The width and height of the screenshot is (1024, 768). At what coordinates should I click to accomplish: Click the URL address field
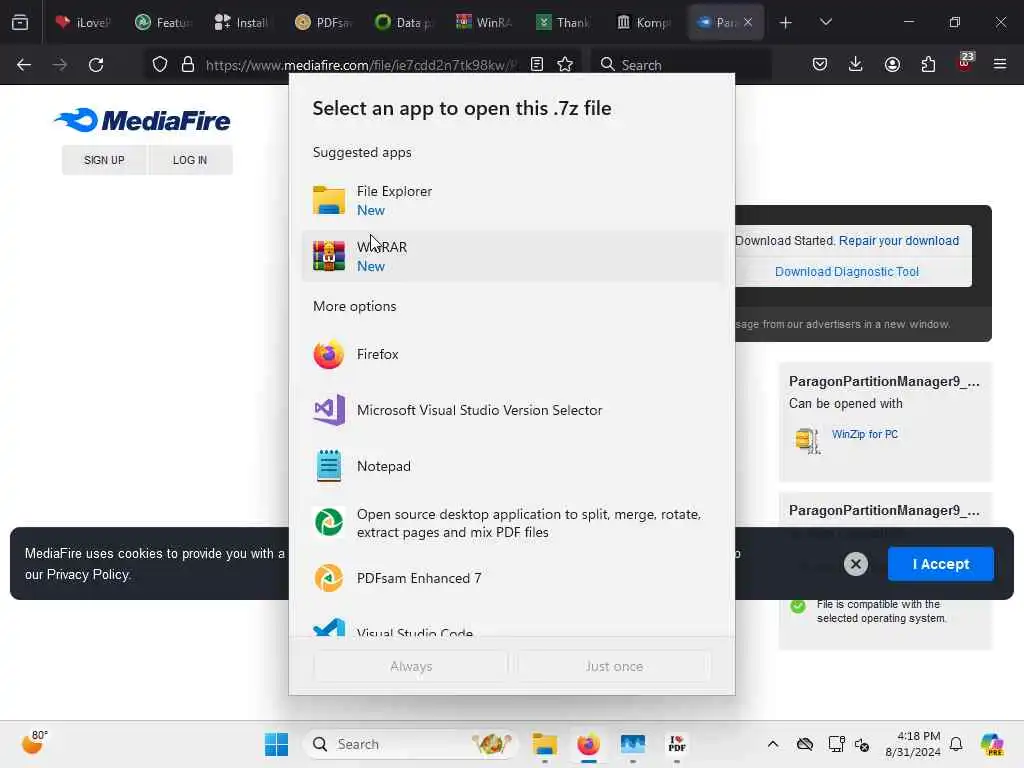tap(361, 65)
